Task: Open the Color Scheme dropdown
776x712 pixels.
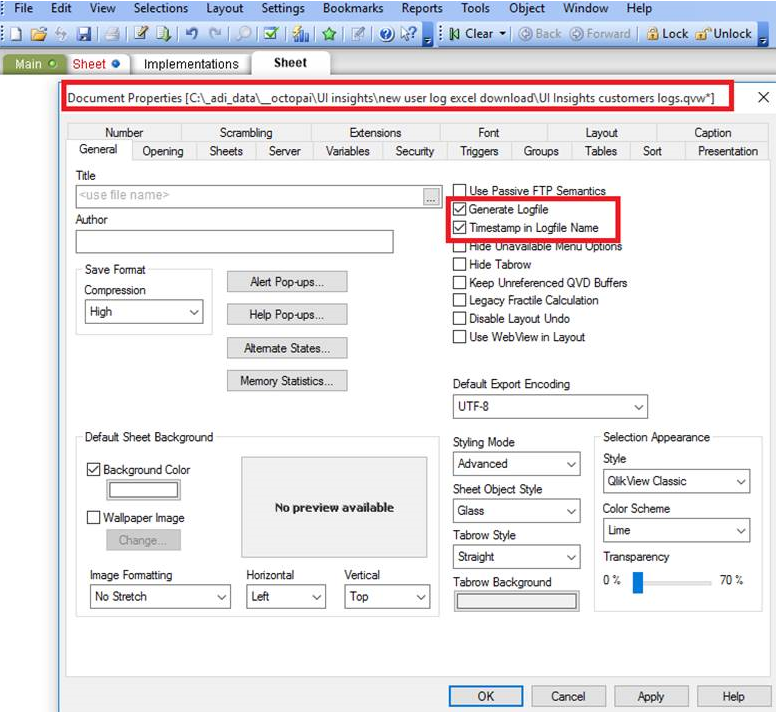Action: (x=675, y=531)
